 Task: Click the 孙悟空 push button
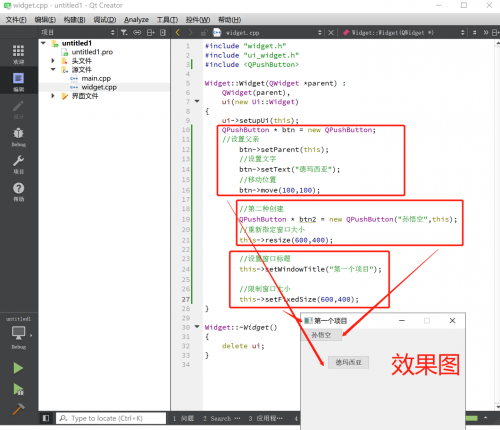click(321, 335)
